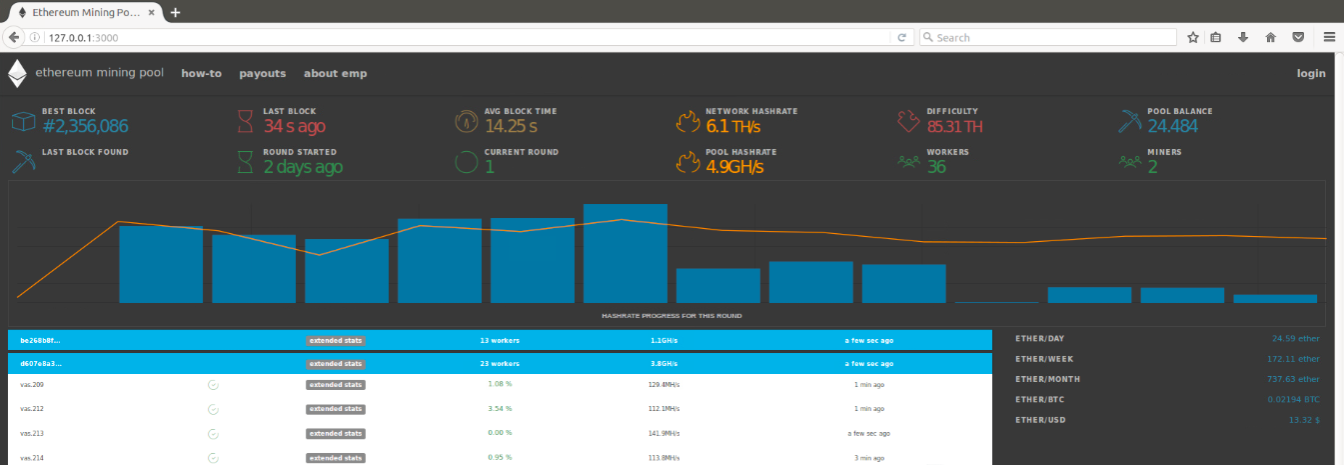
Task: Open a new tab with plus button
Action: coord(175,12)
